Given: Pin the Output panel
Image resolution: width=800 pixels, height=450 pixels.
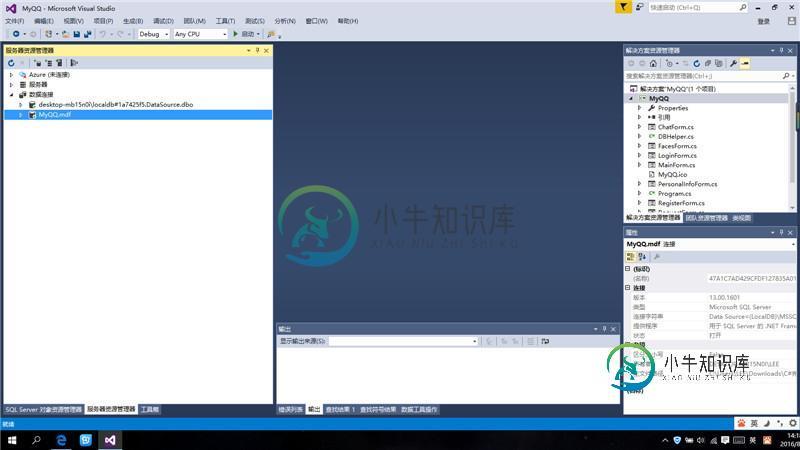Looking at the screenshot, I should point(605,329).
